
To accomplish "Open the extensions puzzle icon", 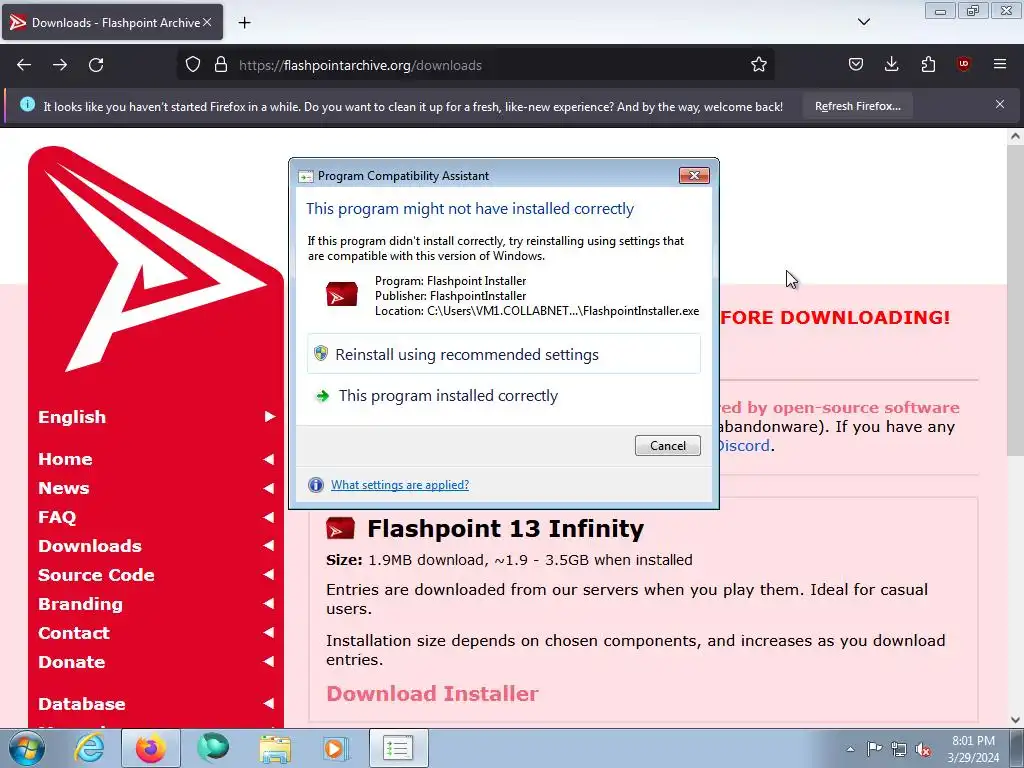I will [x=928, y=65].
